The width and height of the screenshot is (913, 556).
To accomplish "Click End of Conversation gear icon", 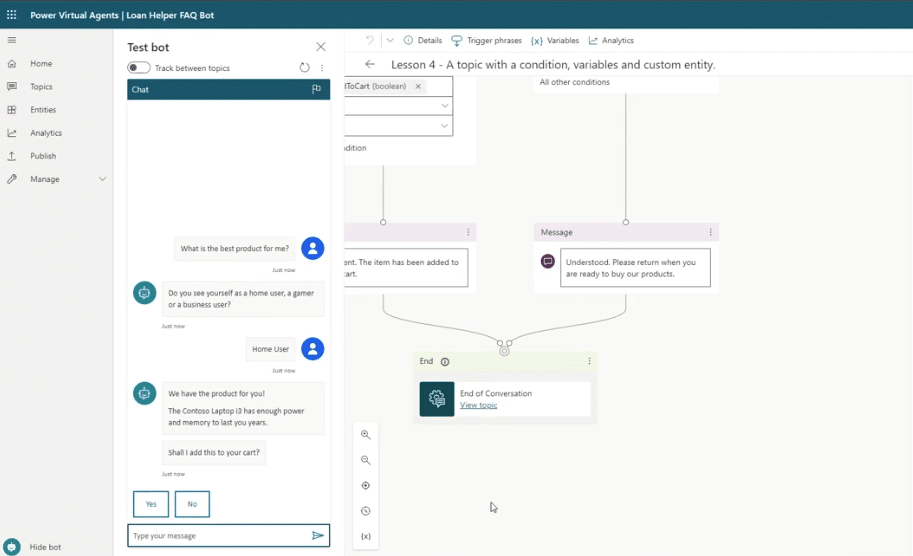I will pyautogui.click(x=437, y=399).
